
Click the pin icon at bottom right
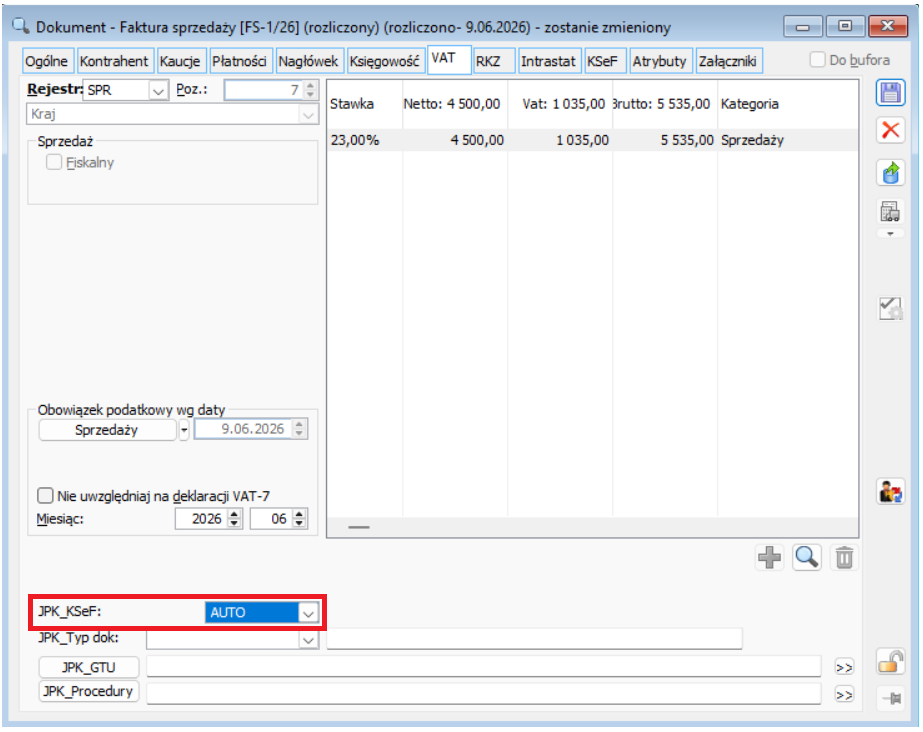pyautogui.click(x=891, y=698)
